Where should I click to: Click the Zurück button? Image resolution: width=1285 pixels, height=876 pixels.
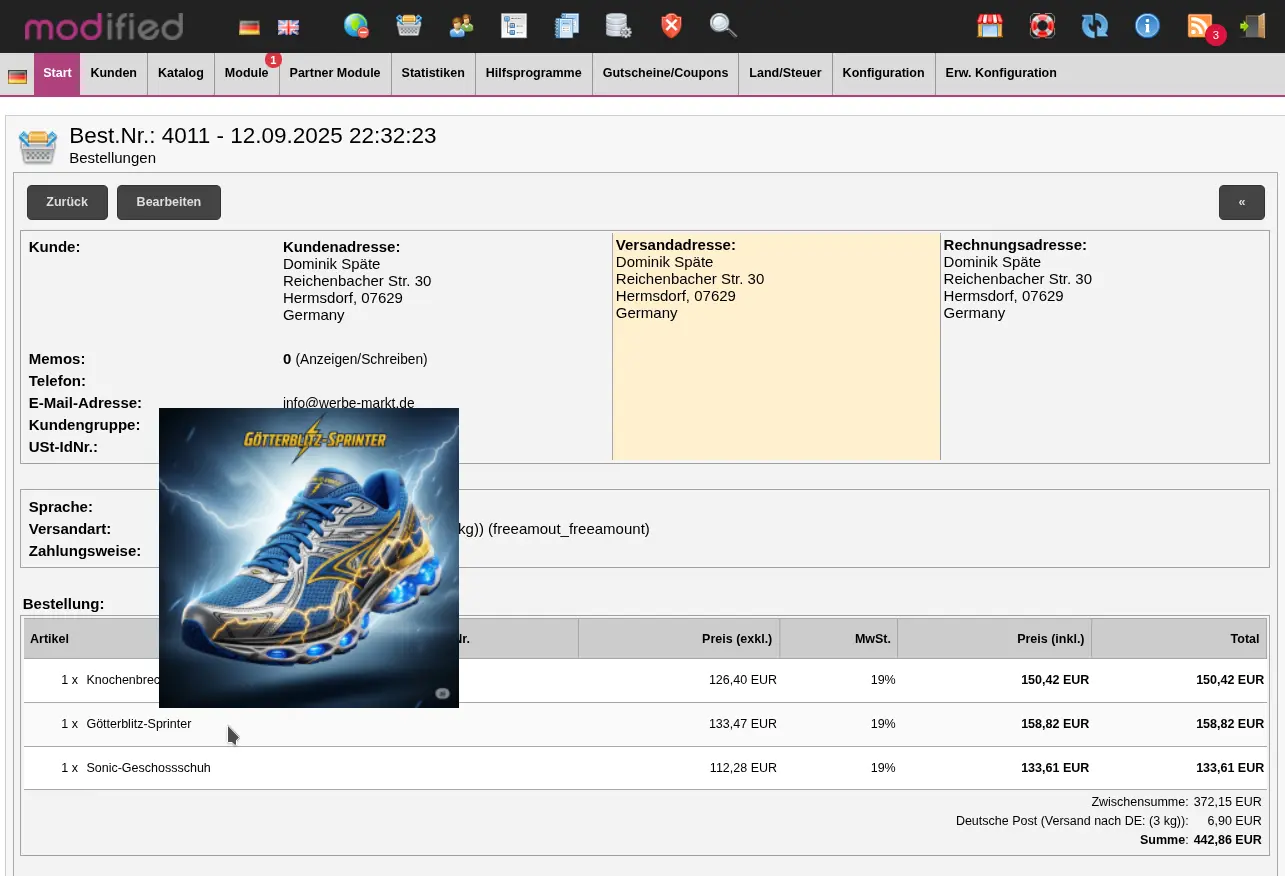click(67, 202)
